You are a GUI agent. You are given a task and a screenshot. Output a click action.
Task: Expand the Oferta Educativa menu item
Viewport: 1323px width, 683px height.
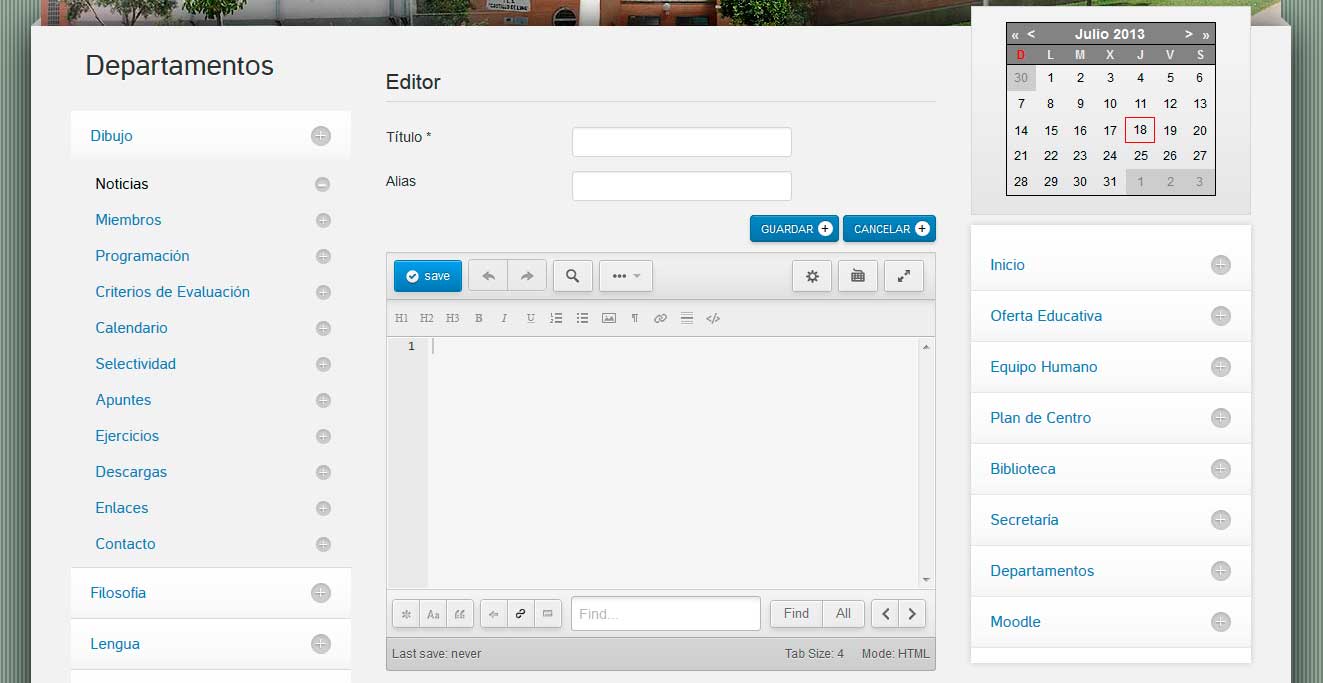[1220, 316]
